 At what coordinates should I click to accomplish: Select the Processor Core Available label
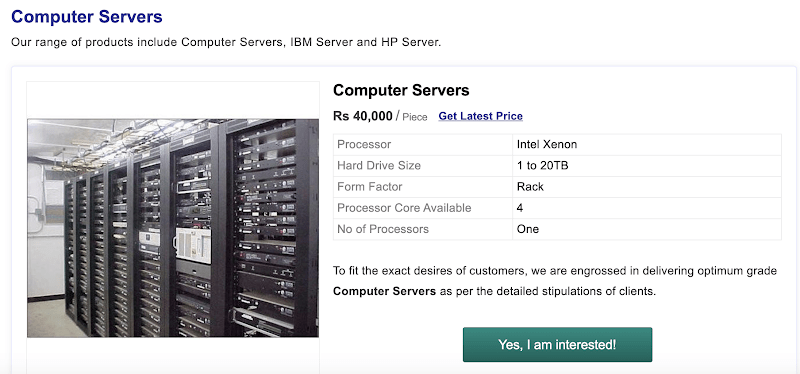pyautogui.click(x=404, y=208)
